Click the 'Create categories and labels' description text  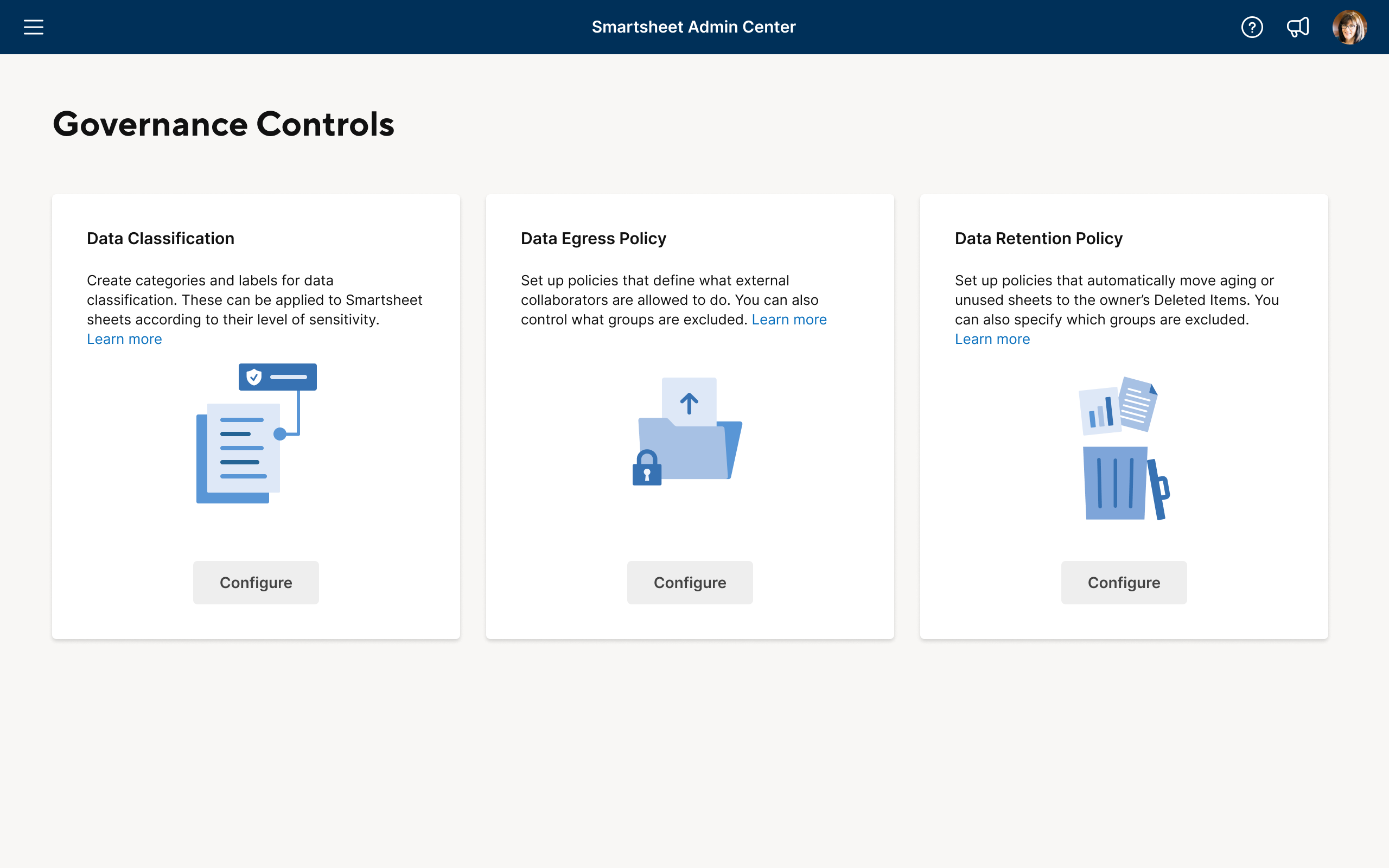pos(255,299)
